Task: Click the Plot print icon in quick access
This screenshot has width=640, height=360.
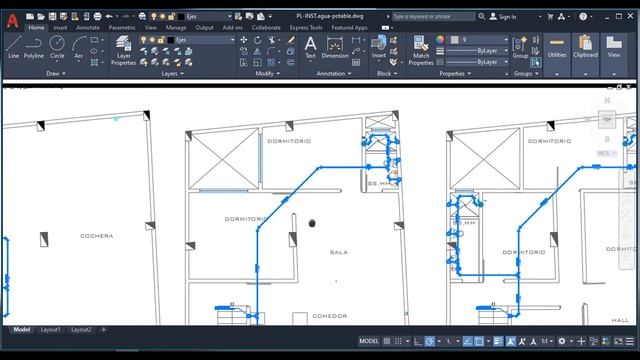Action: (98, 16)
